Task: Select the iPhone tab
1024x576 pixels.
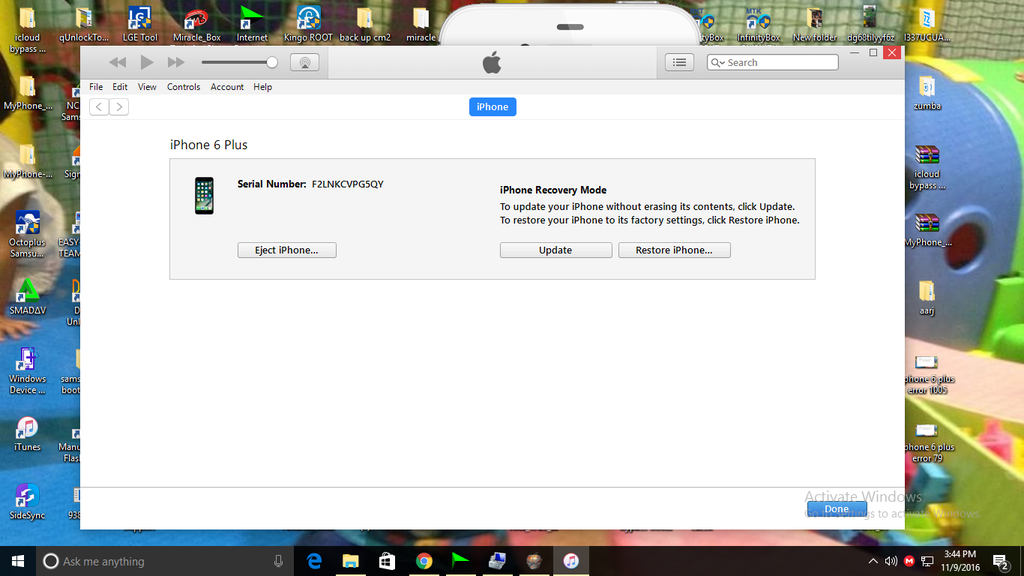Action: click(492, 107)
